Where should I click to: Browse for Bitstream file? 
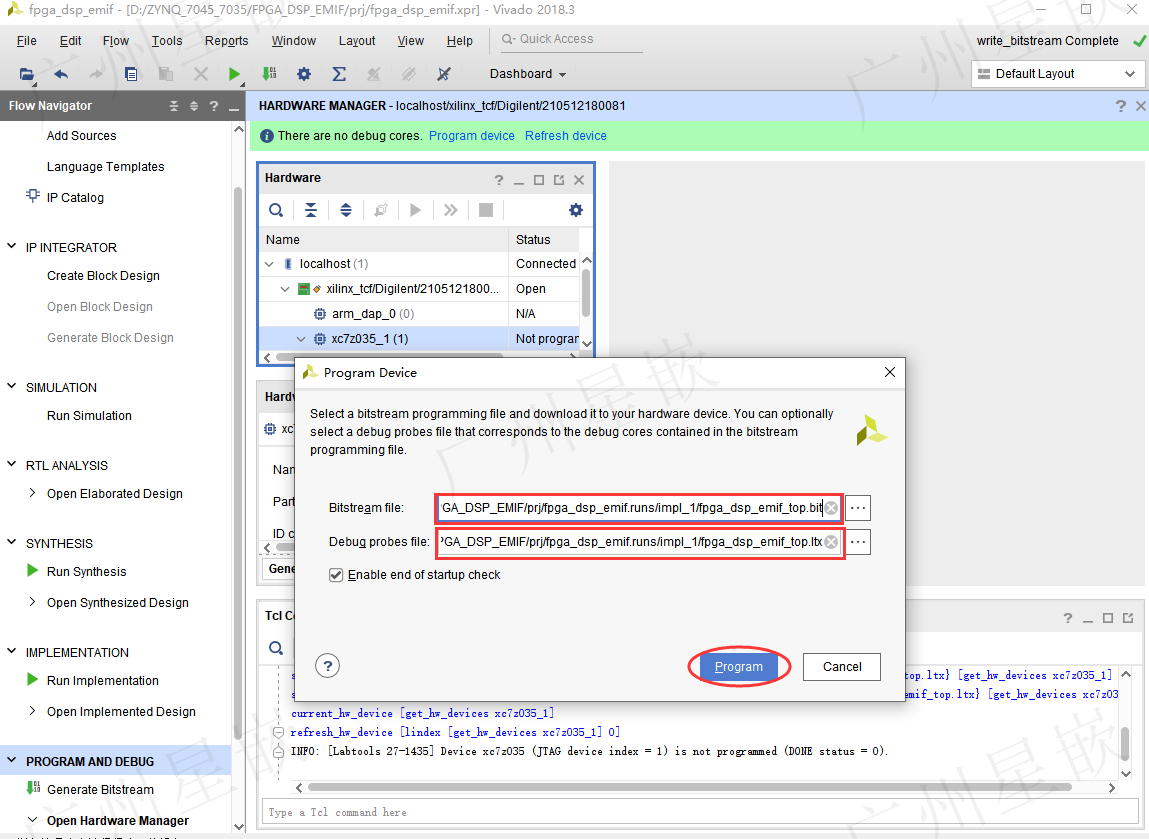858,508
